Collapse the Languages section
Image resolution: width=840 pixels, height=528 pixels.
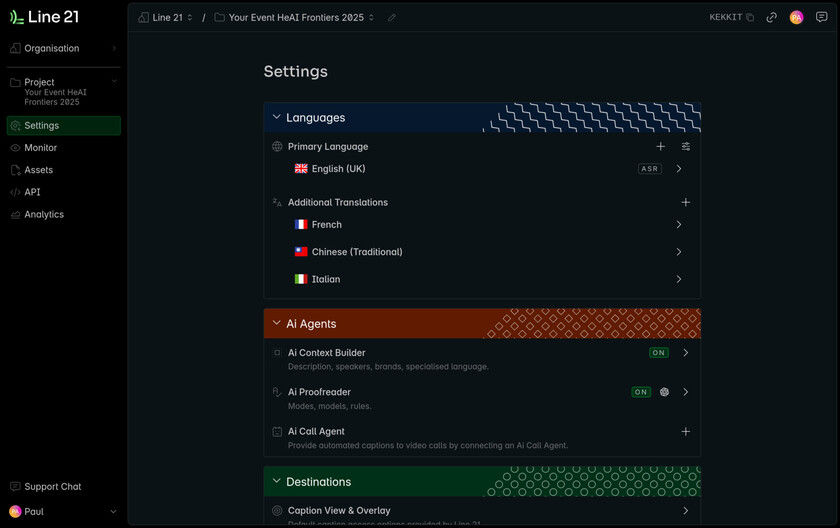(277, 117)
